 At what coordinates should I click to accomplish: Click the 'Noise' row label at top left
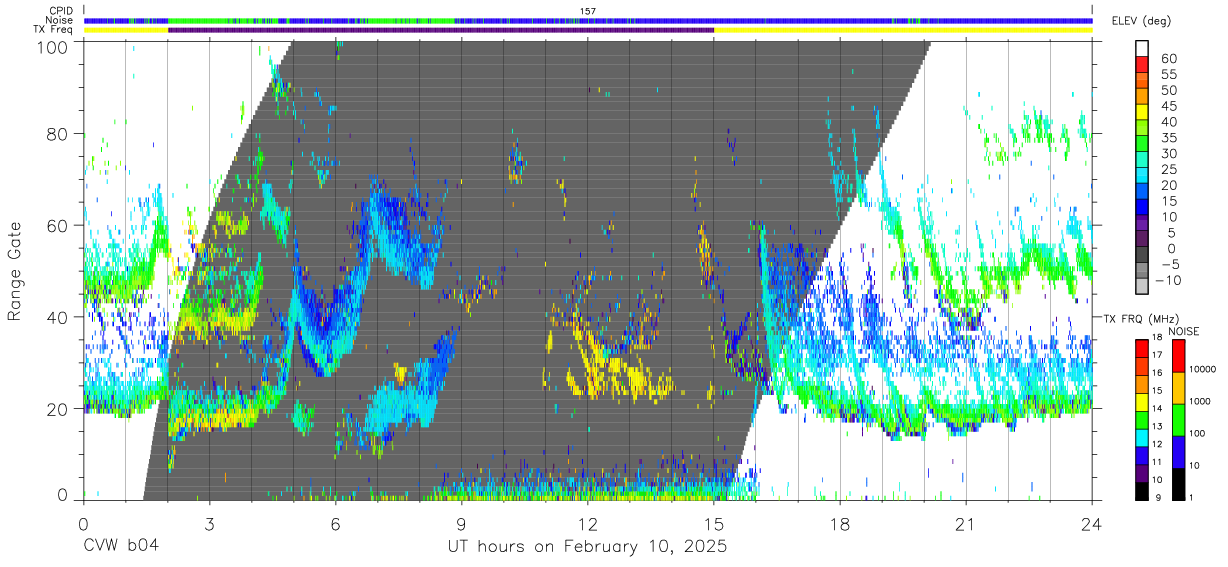point(59,20)
